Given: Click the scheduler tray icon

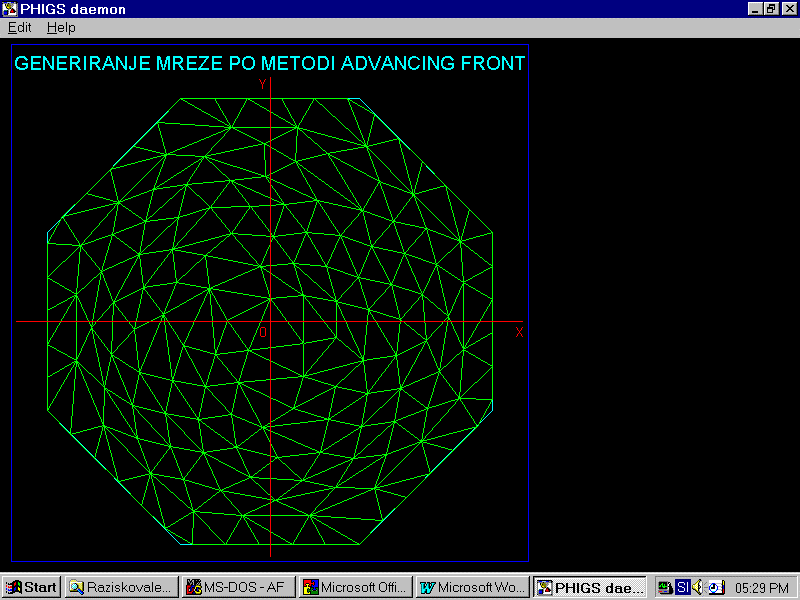Looking at the screenshot, I should tap(714, 587).
